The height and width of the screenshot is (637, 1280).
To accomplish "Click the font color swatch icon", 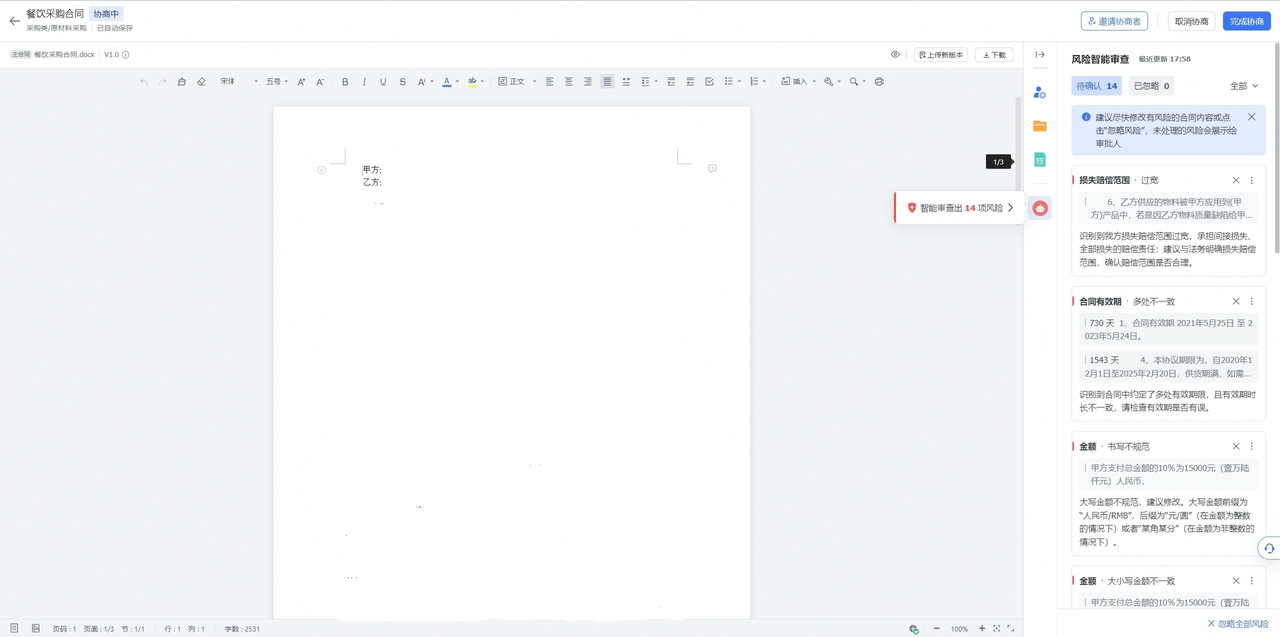I will tap(446, 82).
